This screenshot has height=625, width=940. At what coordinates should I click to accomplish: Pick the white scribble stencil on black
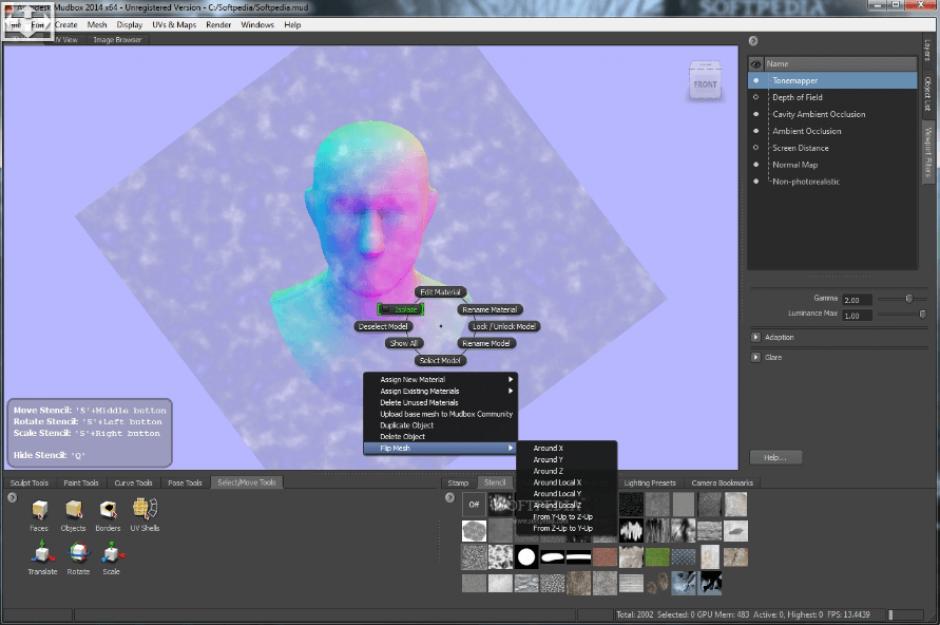pos(631,530)
